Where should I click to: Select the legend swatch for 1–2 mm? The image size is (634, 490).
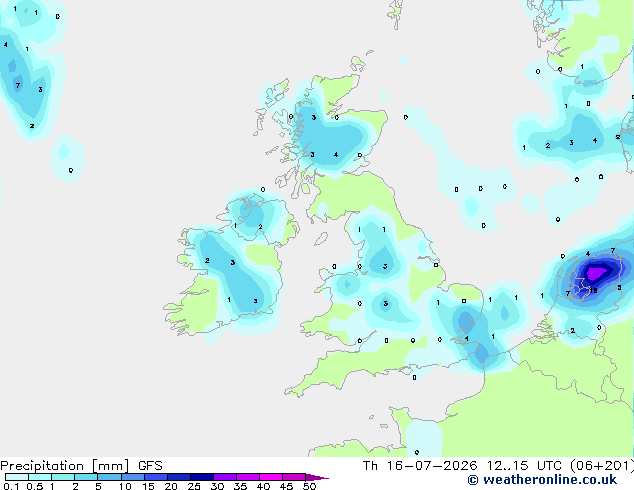(63, 477)
